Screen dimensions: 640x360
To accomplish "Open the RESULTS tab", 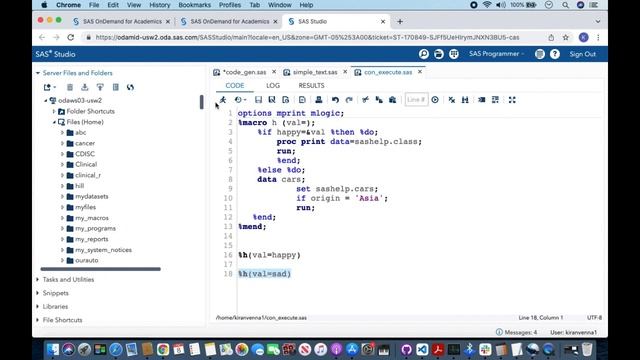I will [x=311, y=85].
